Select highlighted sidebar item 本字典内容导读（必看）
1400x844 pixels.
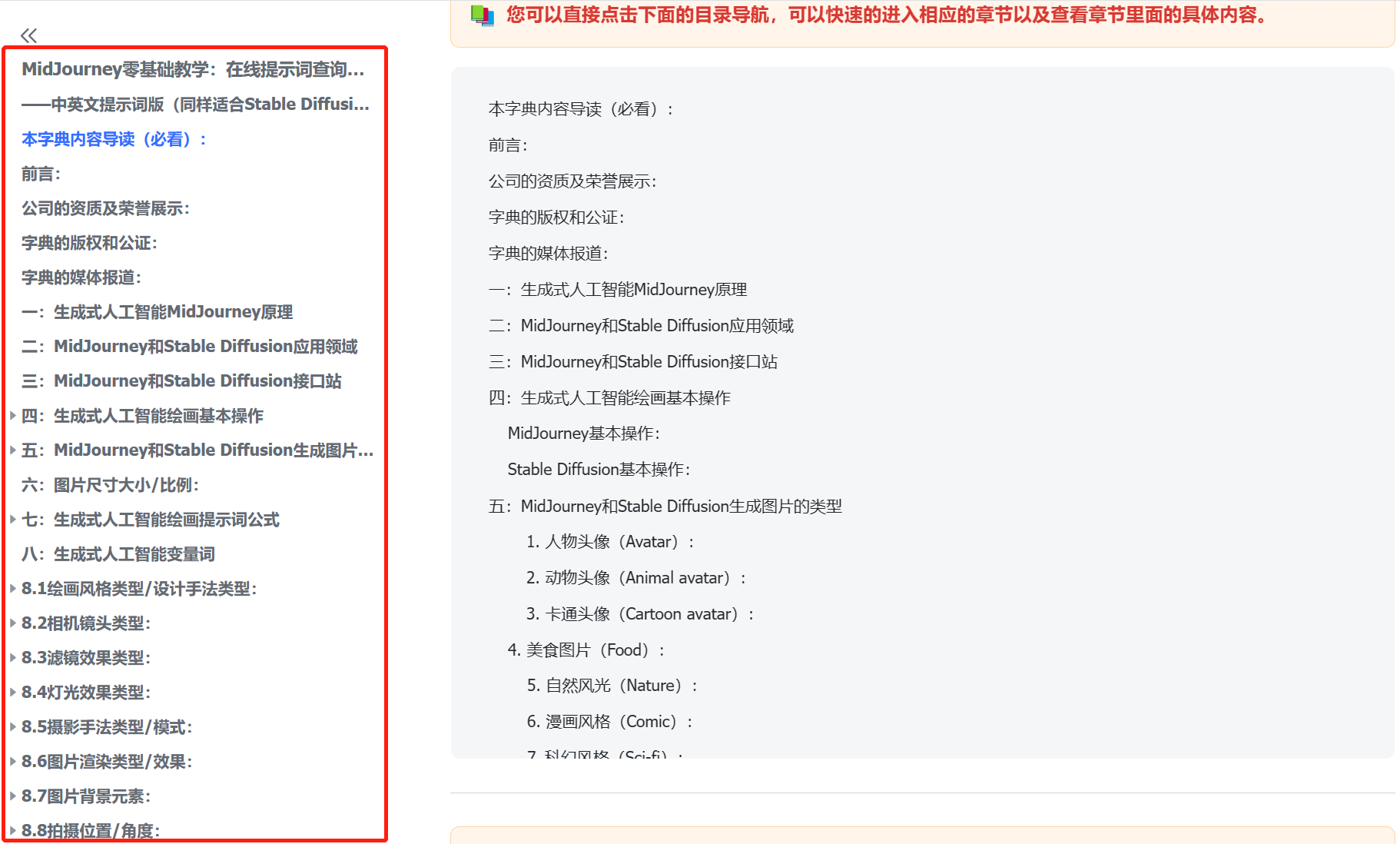tap(114, 139)
